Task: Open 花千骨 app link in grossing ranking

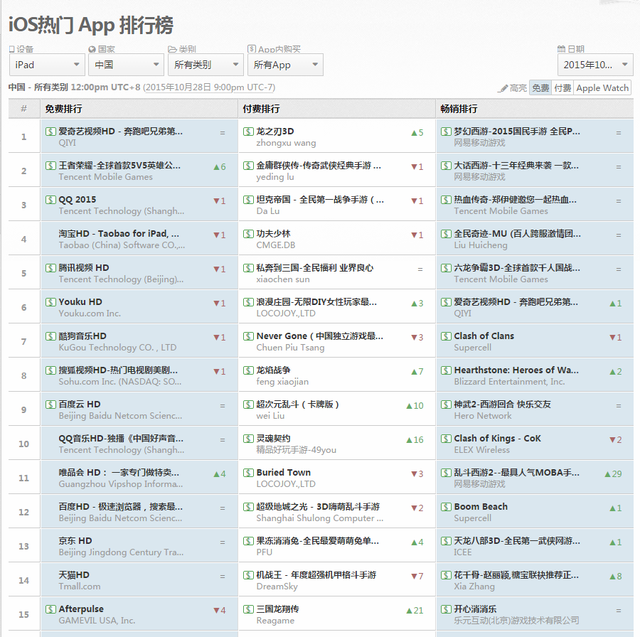Action: [x=516, y=575]
